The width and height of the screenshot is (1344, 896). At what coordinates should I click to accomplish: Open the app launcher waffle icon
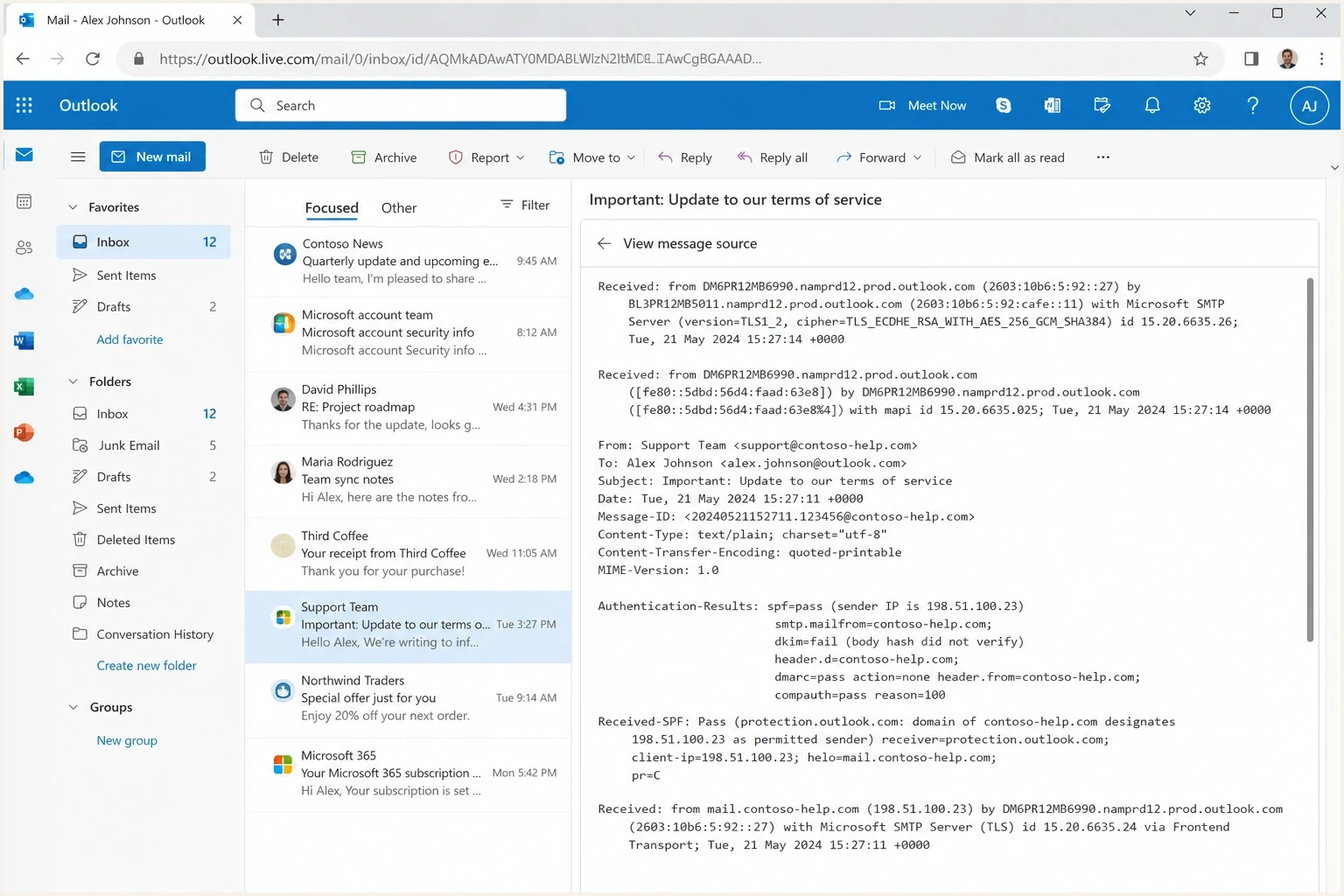tap(24, 105)
